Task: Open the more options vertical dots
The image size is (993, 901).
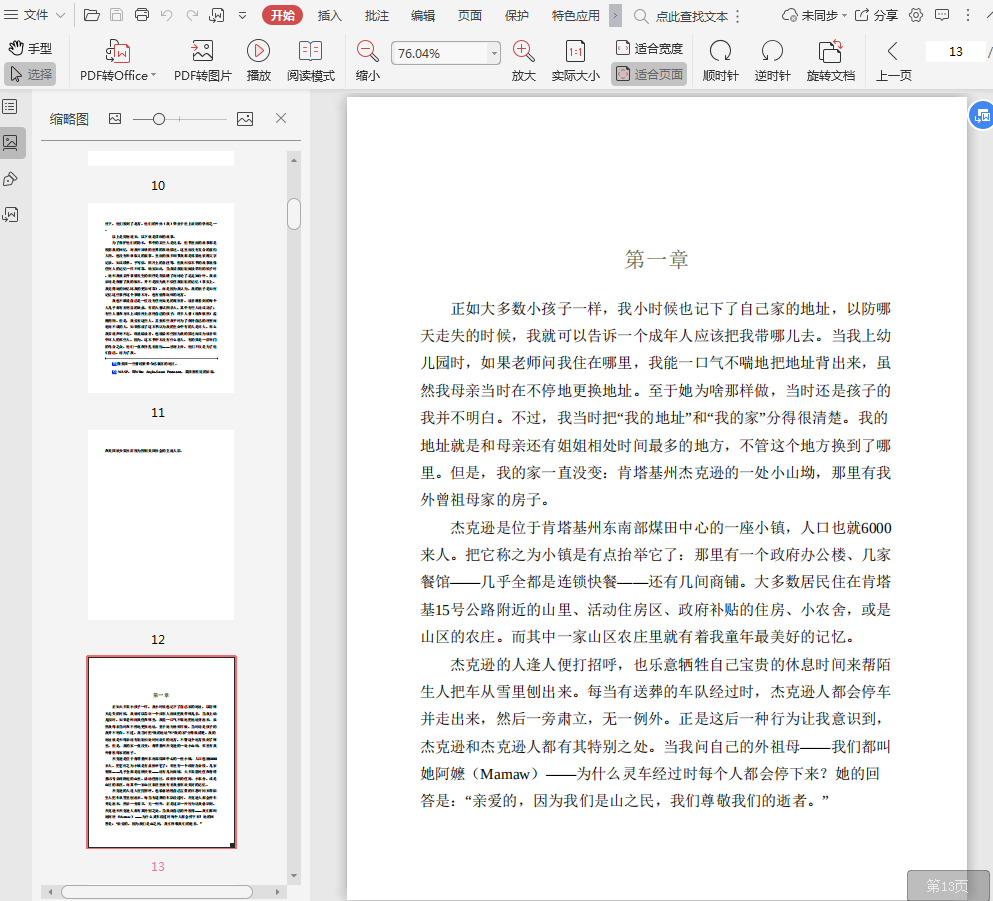Action: point(968,15)
